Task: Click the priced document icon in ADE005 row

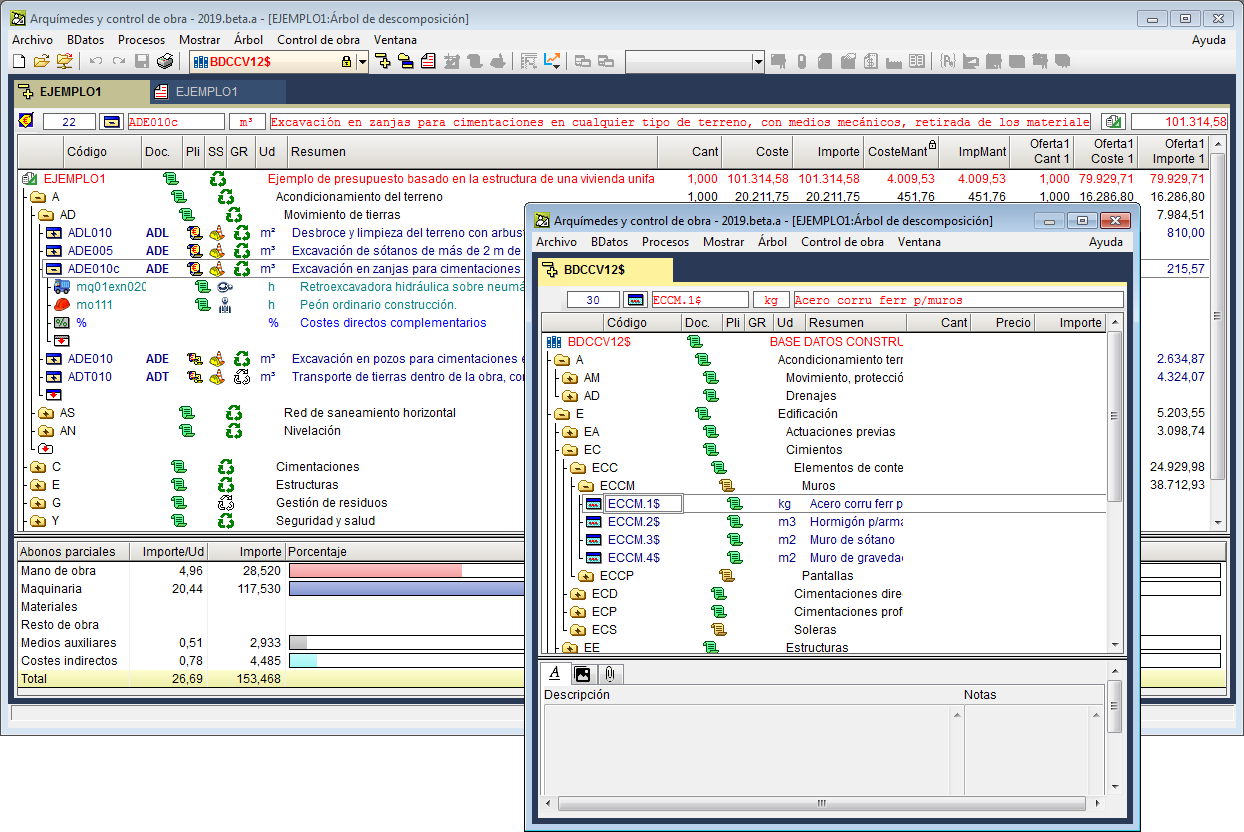Action: 195,251
